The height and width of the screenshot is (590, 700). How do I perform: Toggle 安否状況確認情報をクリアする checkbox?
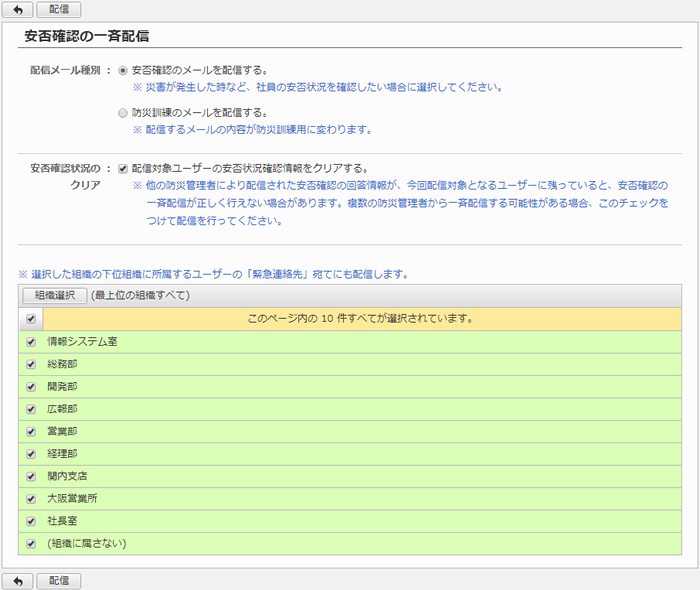point(123,168)
